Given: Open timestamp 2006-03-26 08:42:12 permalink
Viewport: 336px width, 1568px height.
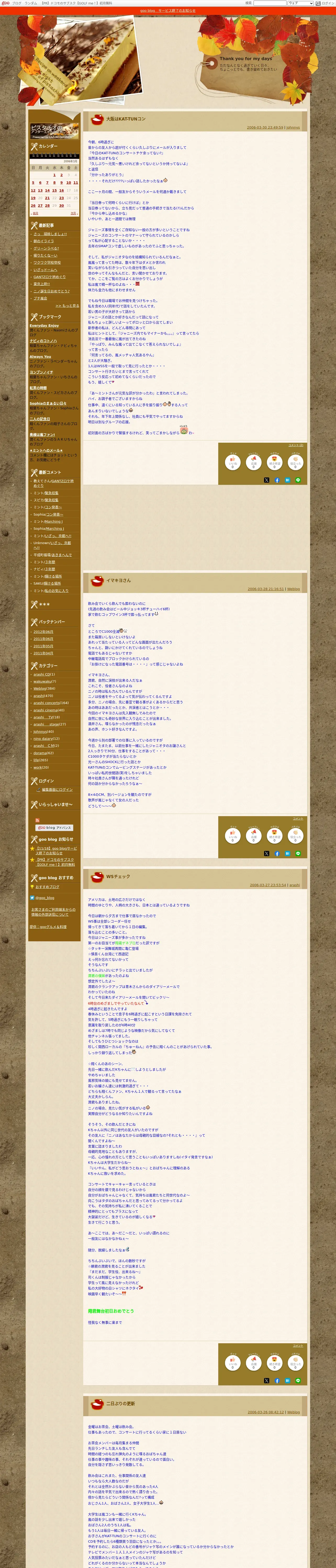Looking at the screenshot, I should (265, 1412).
